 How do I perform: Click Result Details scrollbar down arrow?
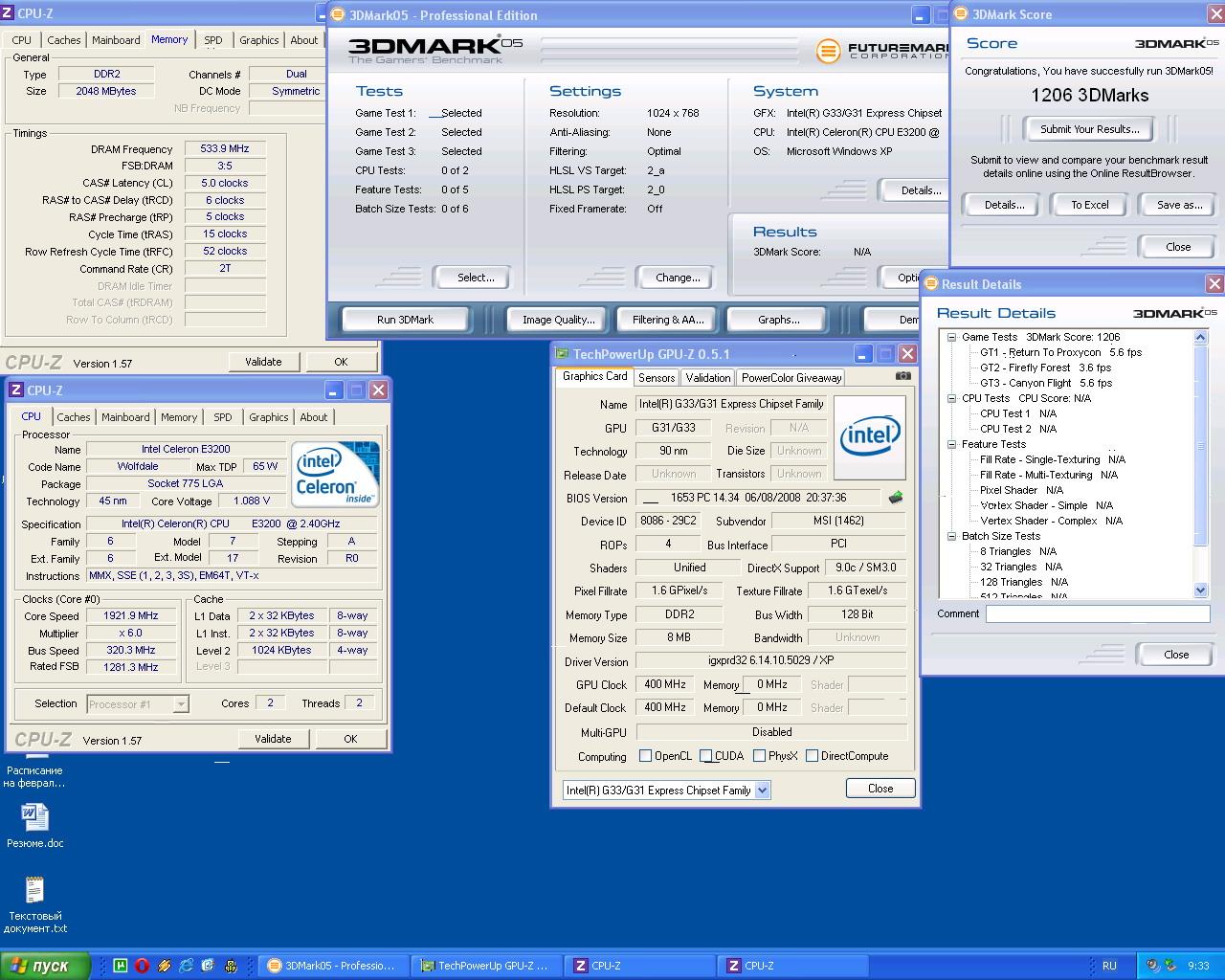1201,590
